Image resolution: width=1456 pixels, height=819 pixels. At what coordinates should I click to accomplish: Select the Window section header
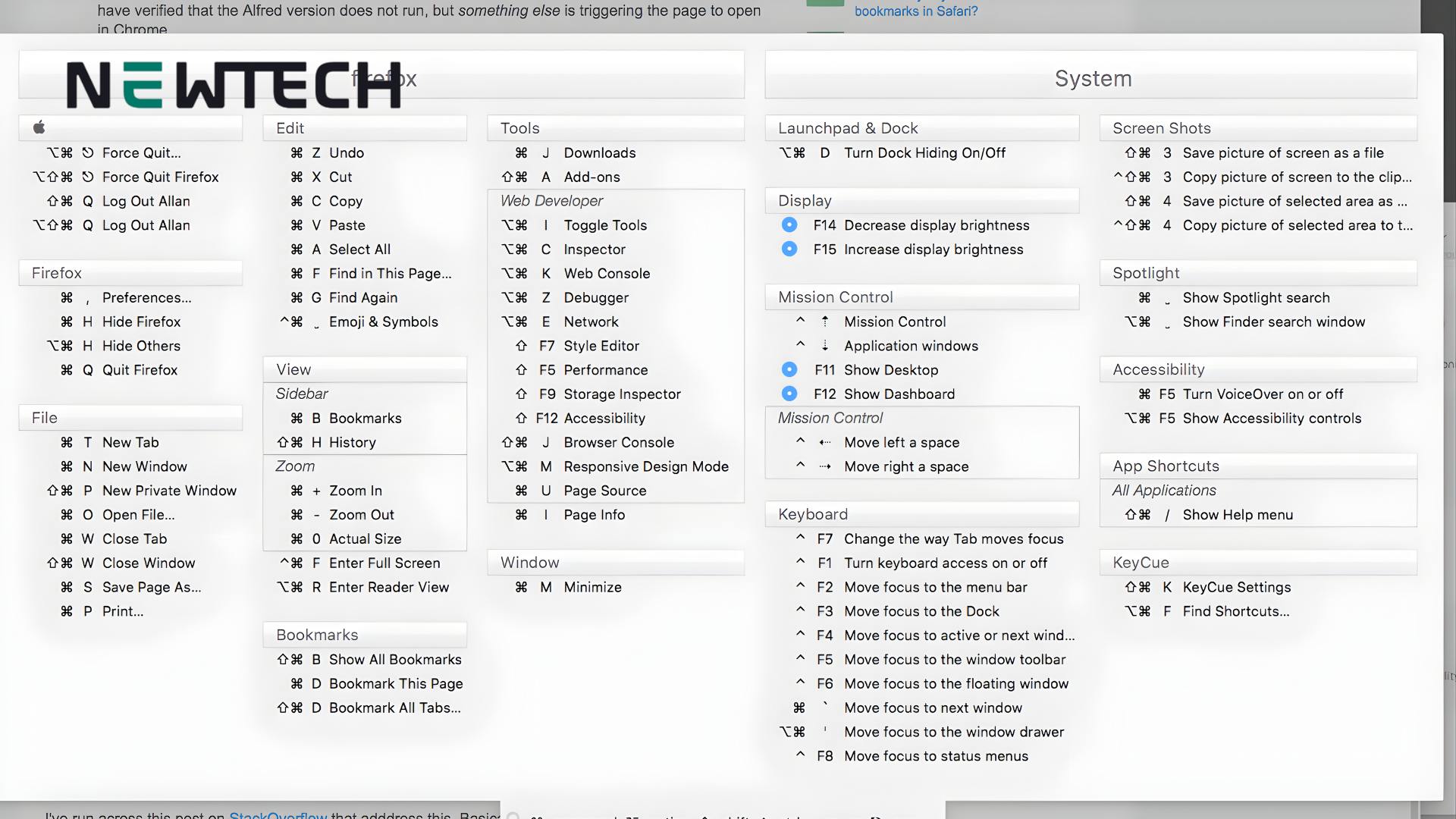[x=616, y=563]
